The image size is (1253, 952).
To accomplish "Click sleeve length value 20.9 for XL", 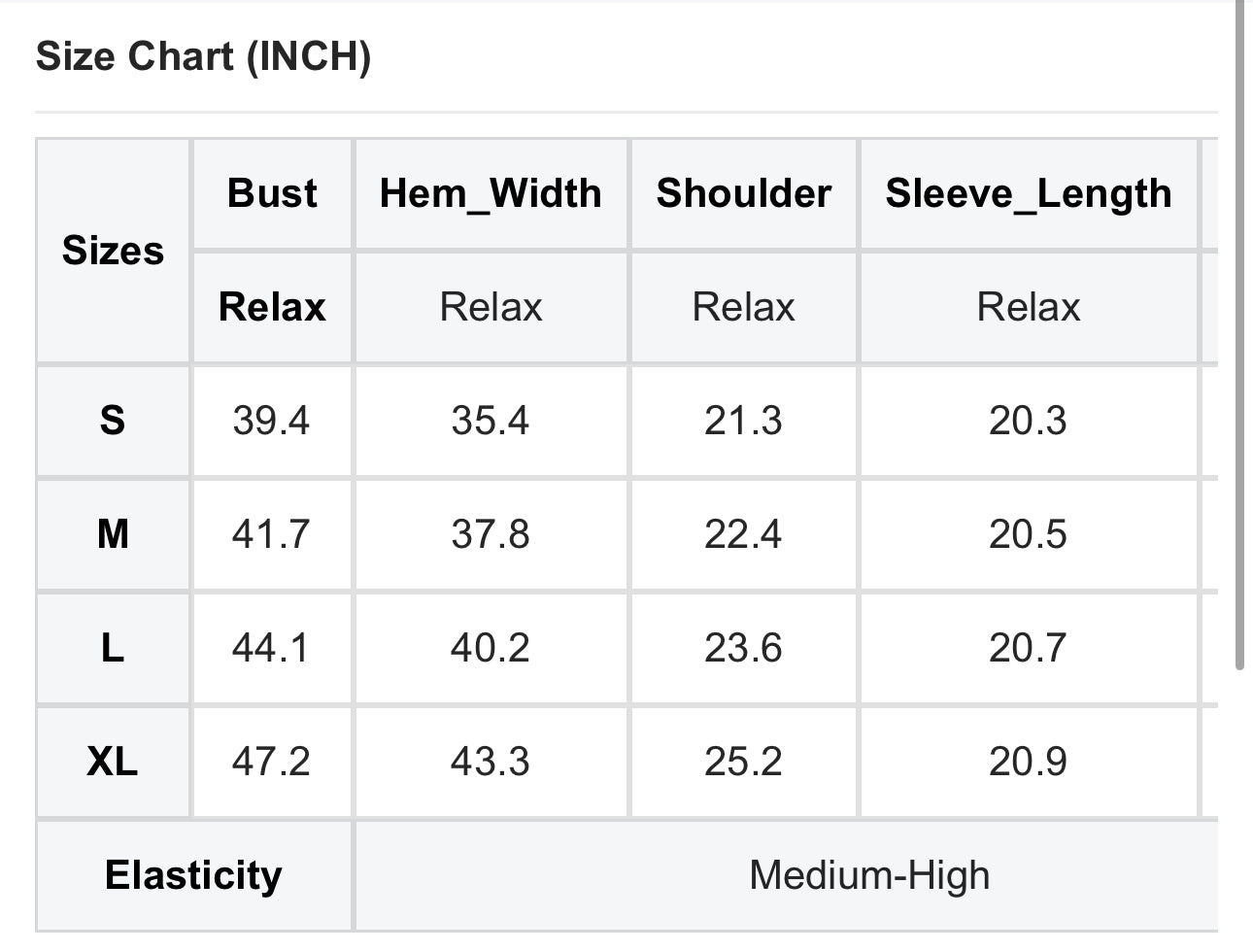I will [x=1029, y=762].
